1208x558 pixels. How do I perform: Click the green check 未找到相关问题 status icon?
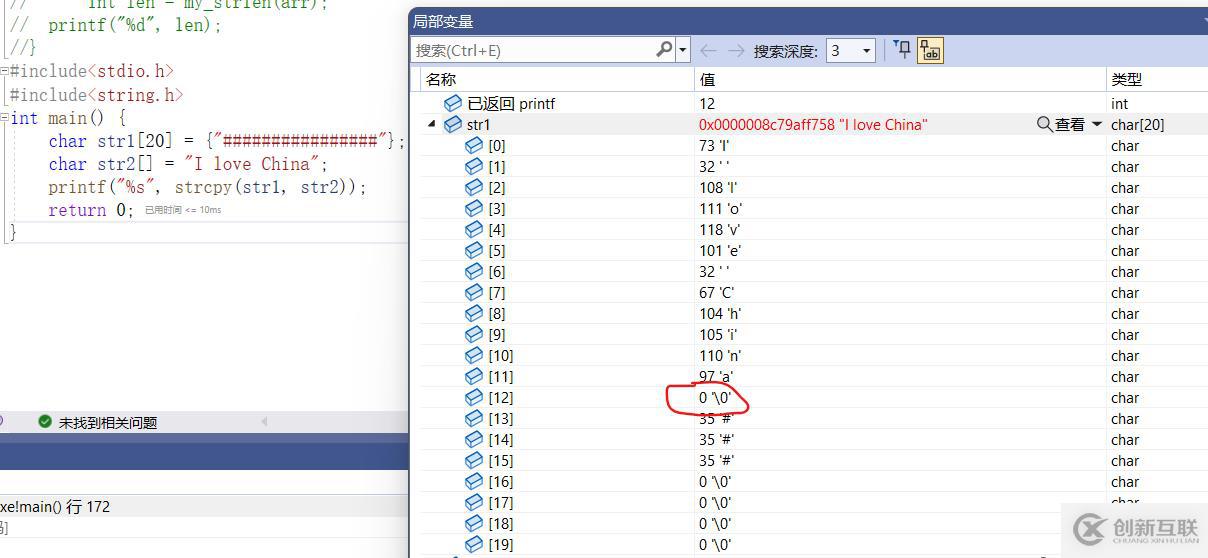[45, 422]
